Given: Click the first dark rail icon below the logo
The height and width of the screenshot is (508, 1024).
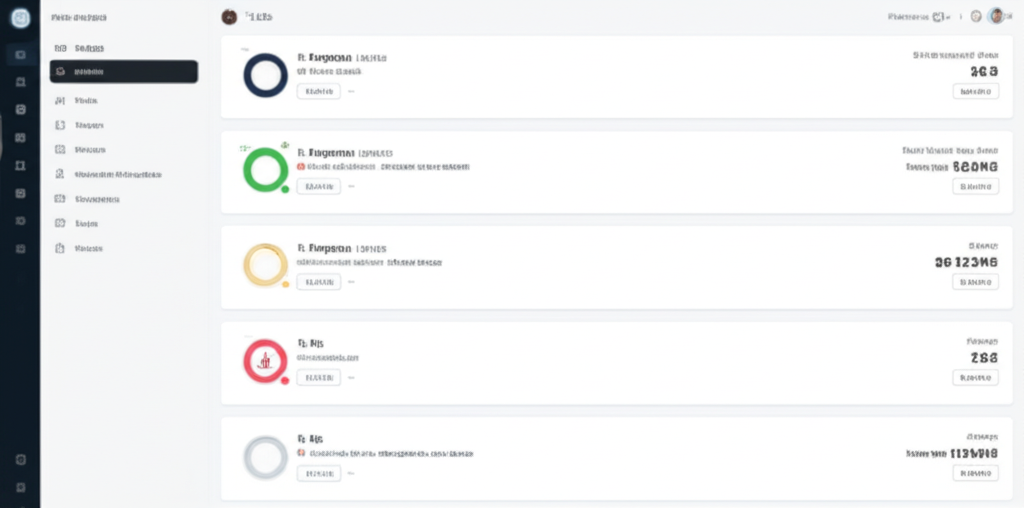Looking at the screenshot, I should 20,55.
